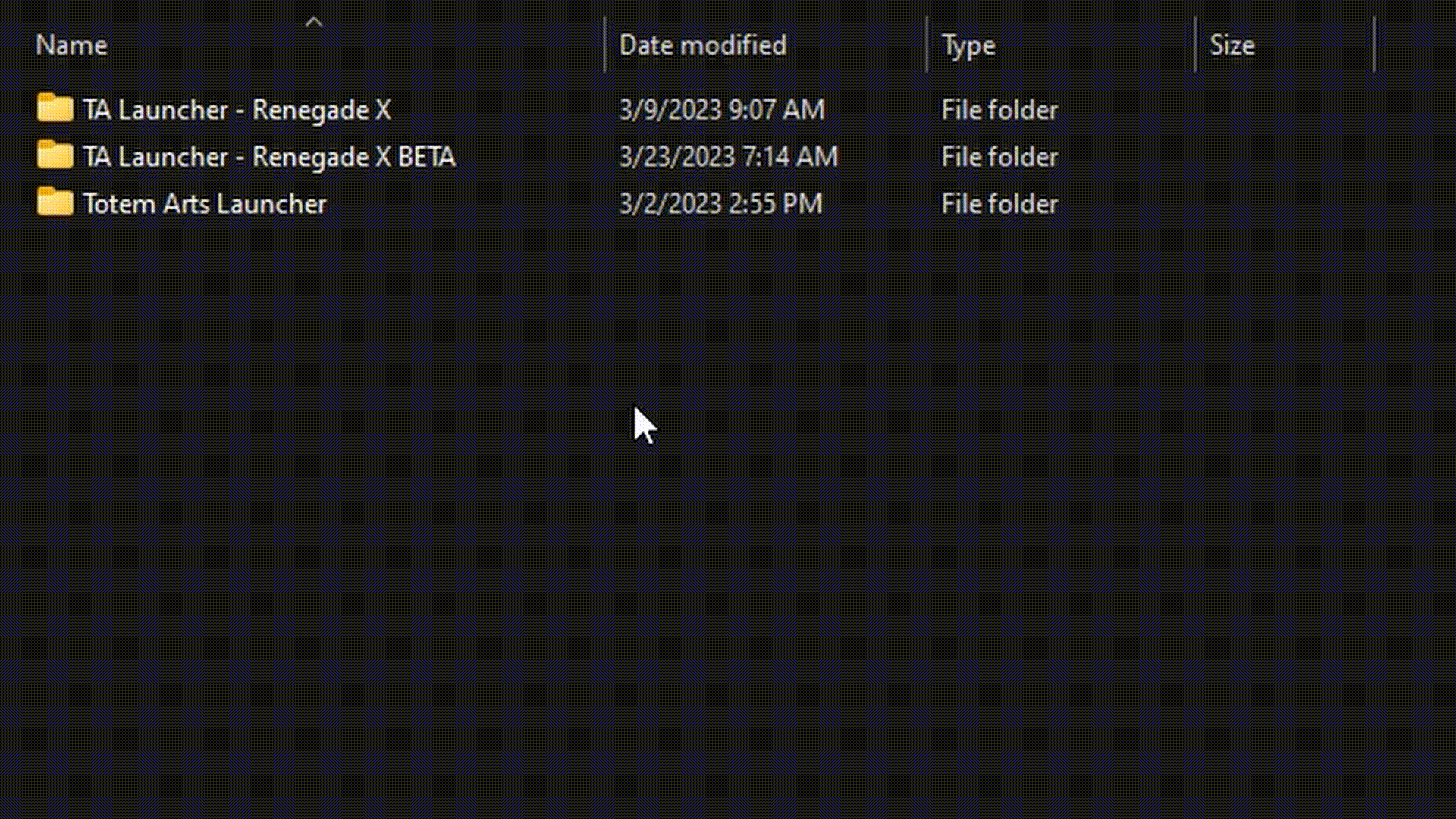Select the Totem Arts Launcher name text
Screen dimensions: 1456x819
(x=205, y=204)
